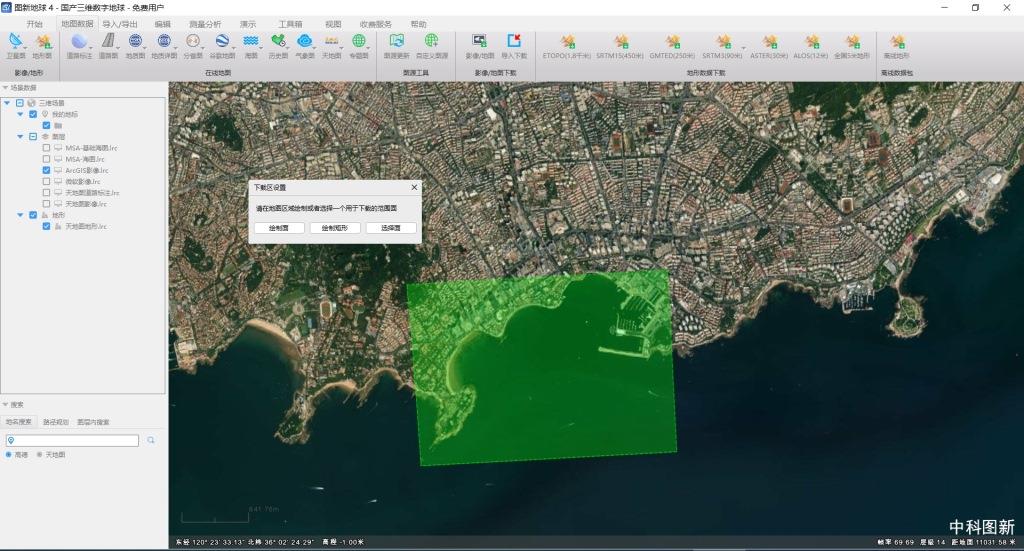Collapse the 搜索 search panel header
Screen dimensions: 1024x551
point(5,405)
